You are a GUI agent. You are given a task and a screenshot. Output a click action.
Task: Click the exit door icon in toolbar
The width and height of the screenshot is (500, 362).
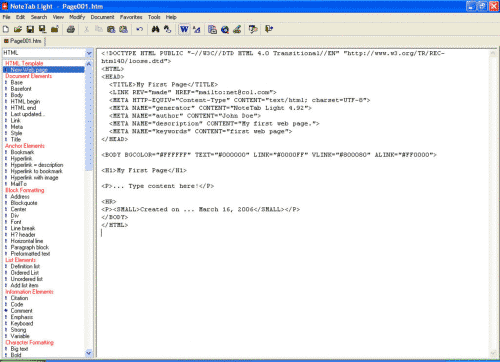pos(269,29)
